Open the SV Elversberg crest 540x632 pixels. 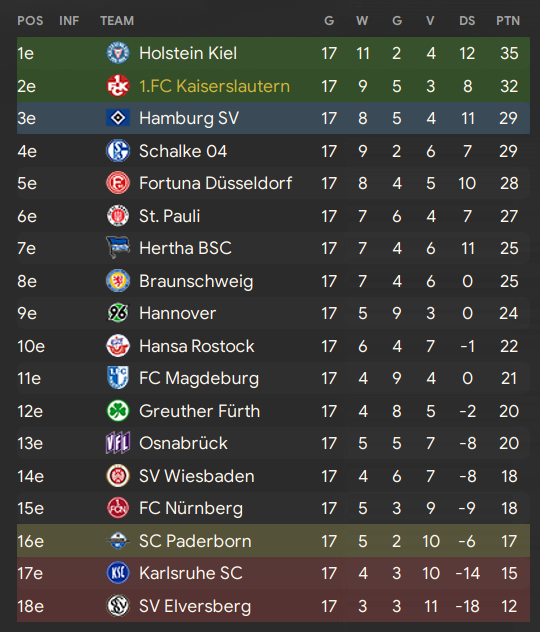[118, 606]
